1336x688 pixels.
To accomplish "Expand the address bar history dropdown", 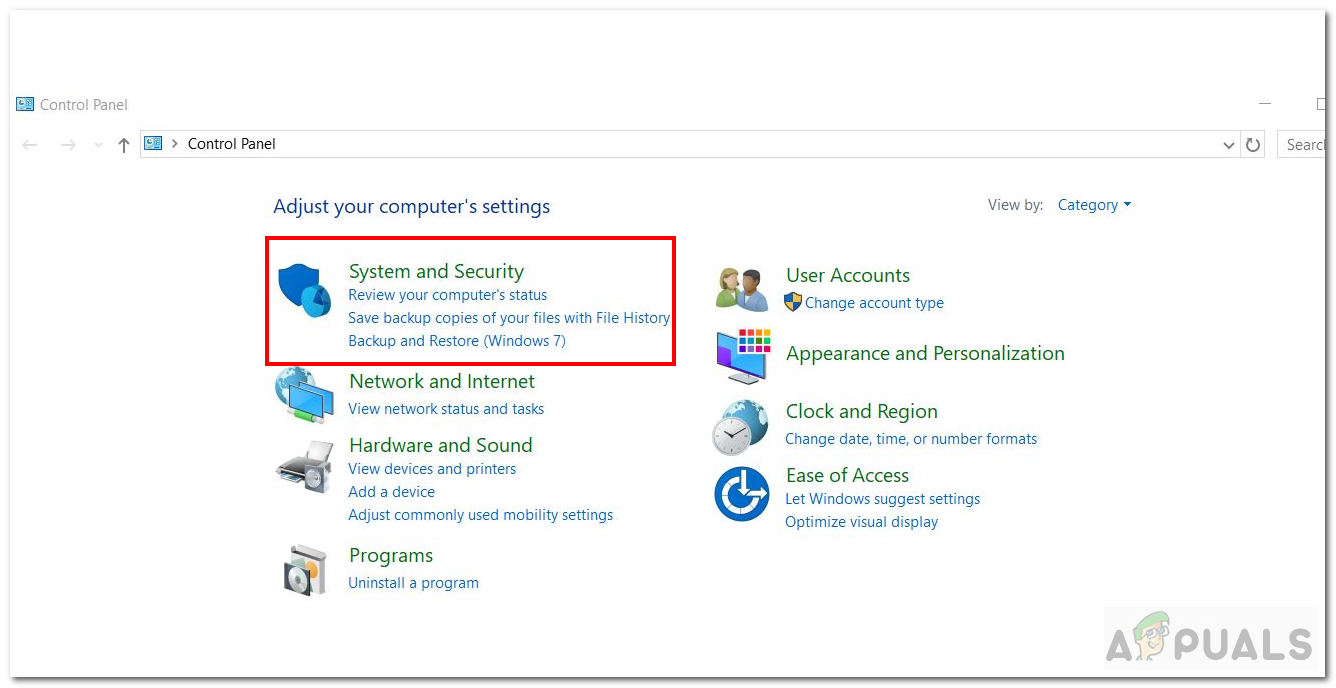I will click(x=1229, y=145).
